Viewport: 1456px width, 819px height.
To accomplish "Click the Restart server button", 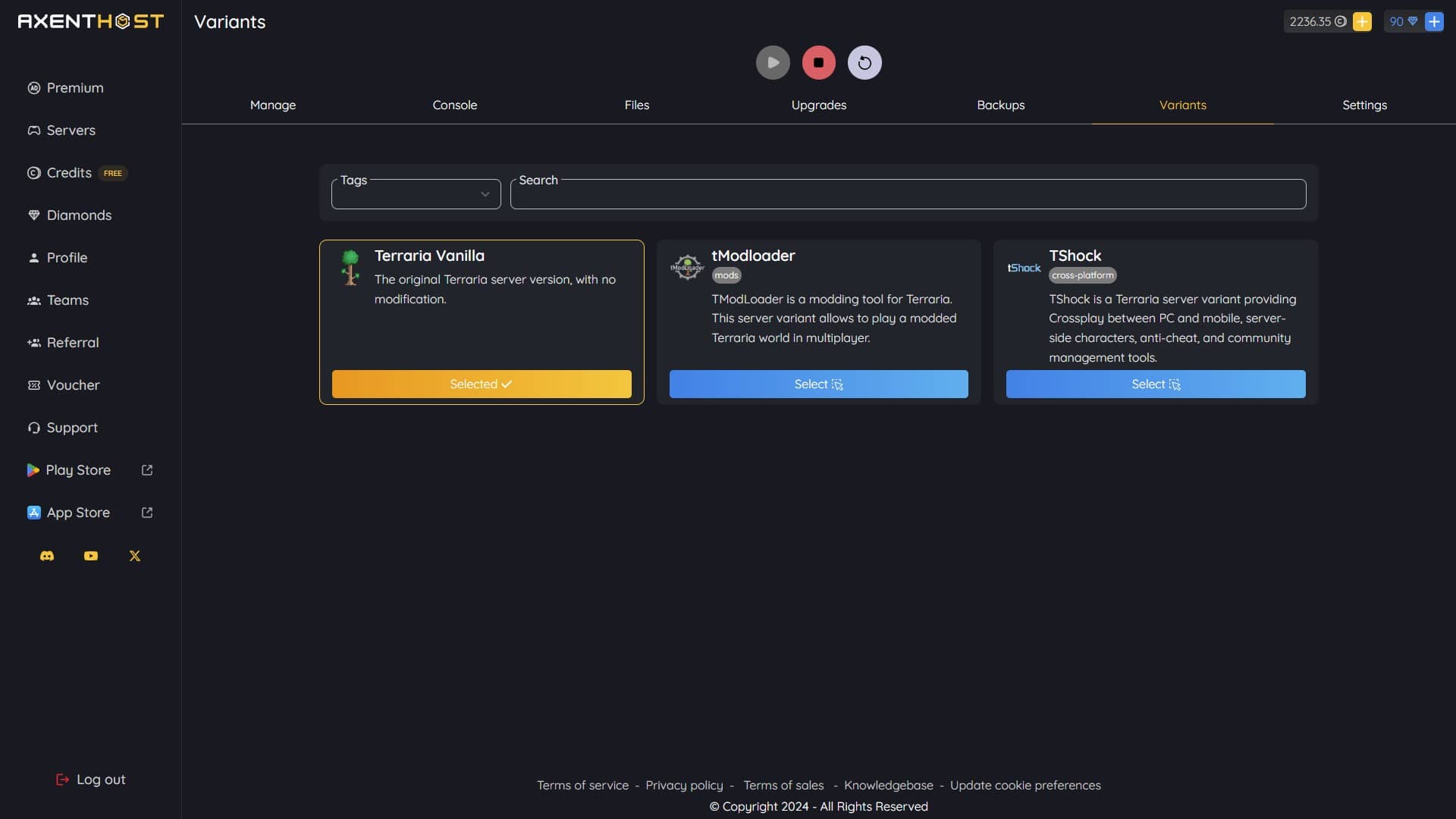I will (864, 62).
